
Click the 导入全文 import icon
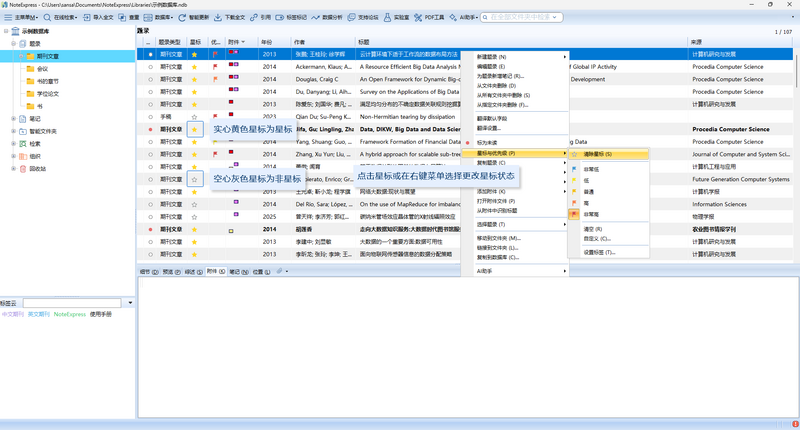coord(87,17)
